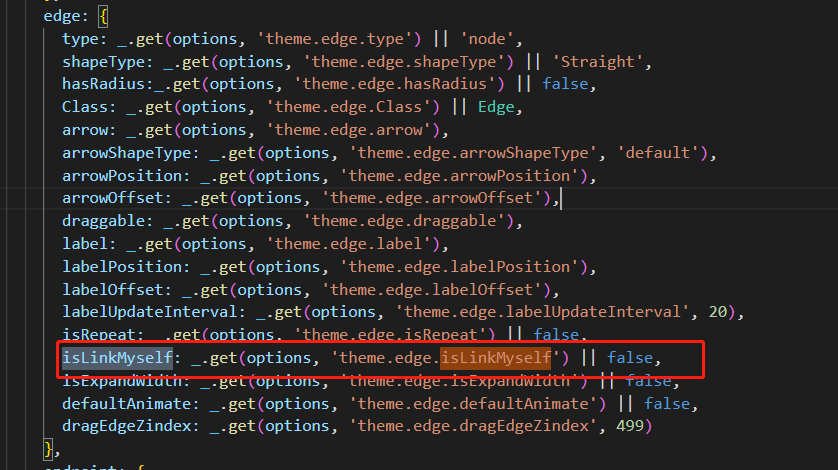This screenshot has height=470, width=838.
Task: Click 'false' on the isLinkMyself line
Action: coord(630,358)
